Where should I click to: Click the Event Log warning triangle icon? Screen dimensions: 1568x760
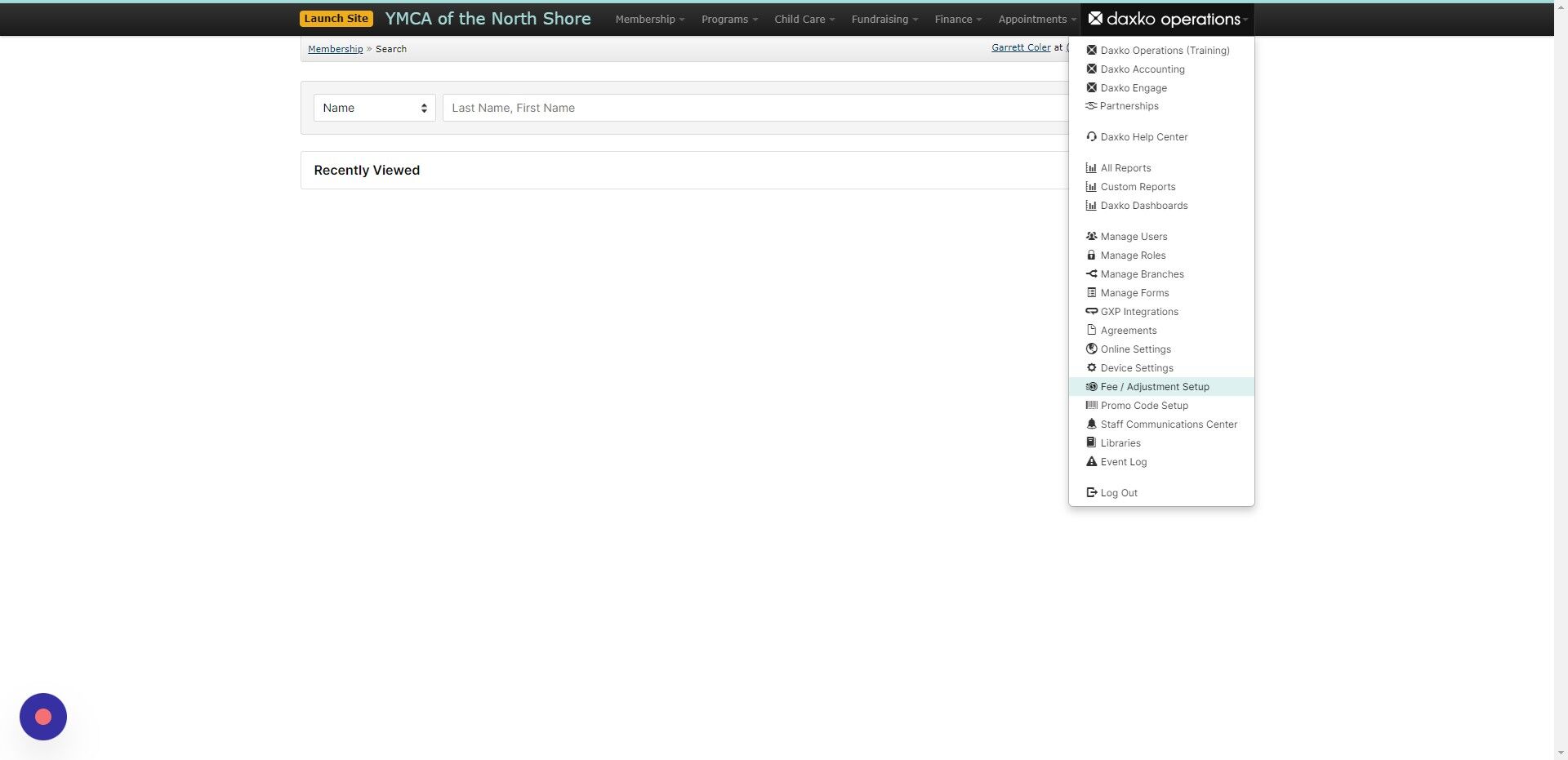1091,461
